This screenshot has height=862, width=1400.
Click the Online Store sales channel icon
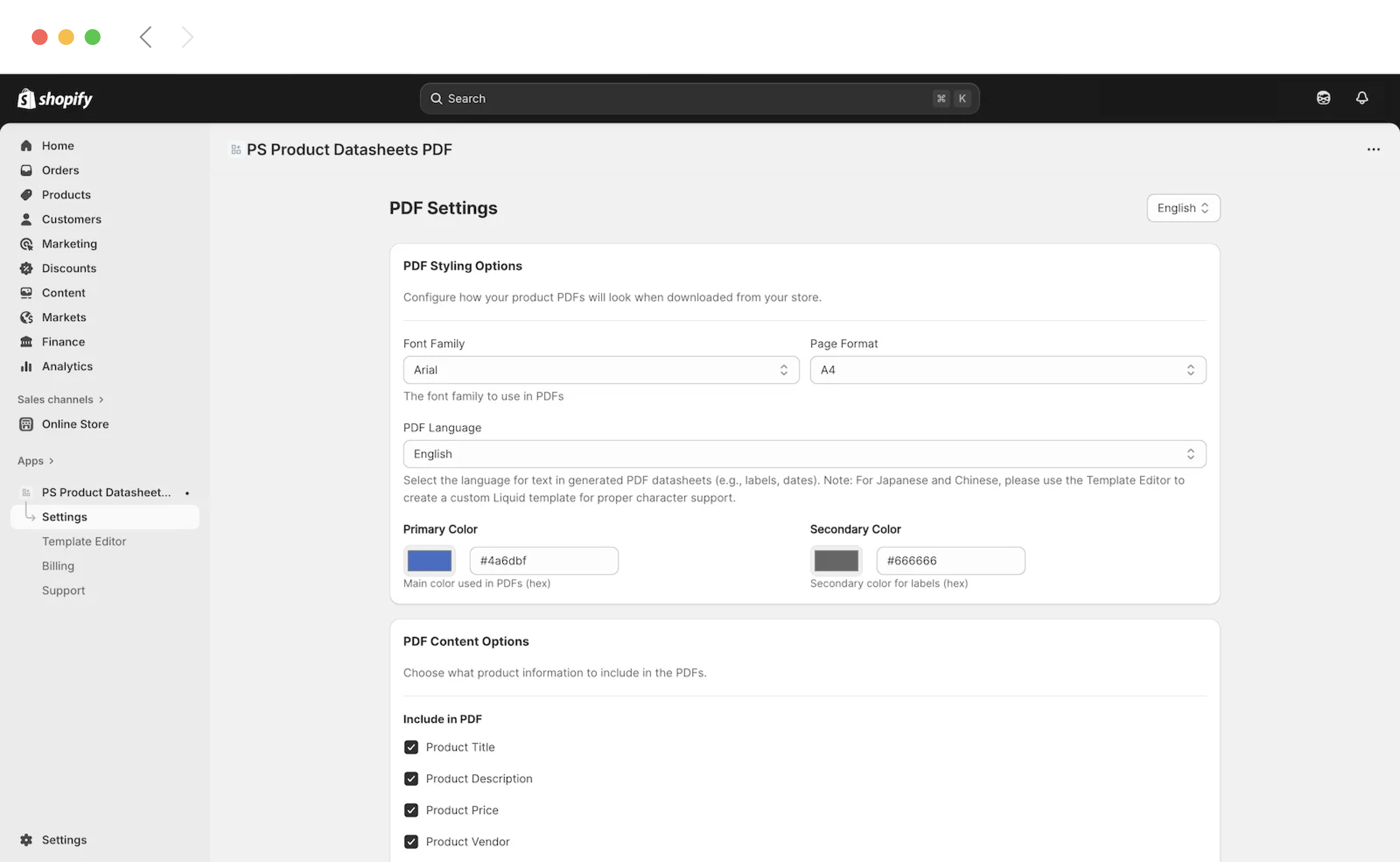click(x=26, y=424)
